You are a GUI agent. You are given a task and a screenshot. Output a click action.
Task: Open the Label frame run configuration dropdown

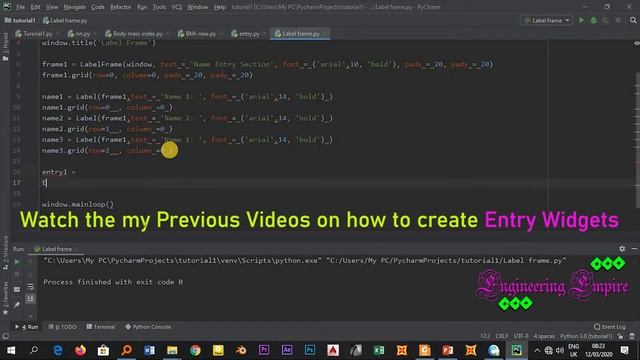[x=547, y=20]
